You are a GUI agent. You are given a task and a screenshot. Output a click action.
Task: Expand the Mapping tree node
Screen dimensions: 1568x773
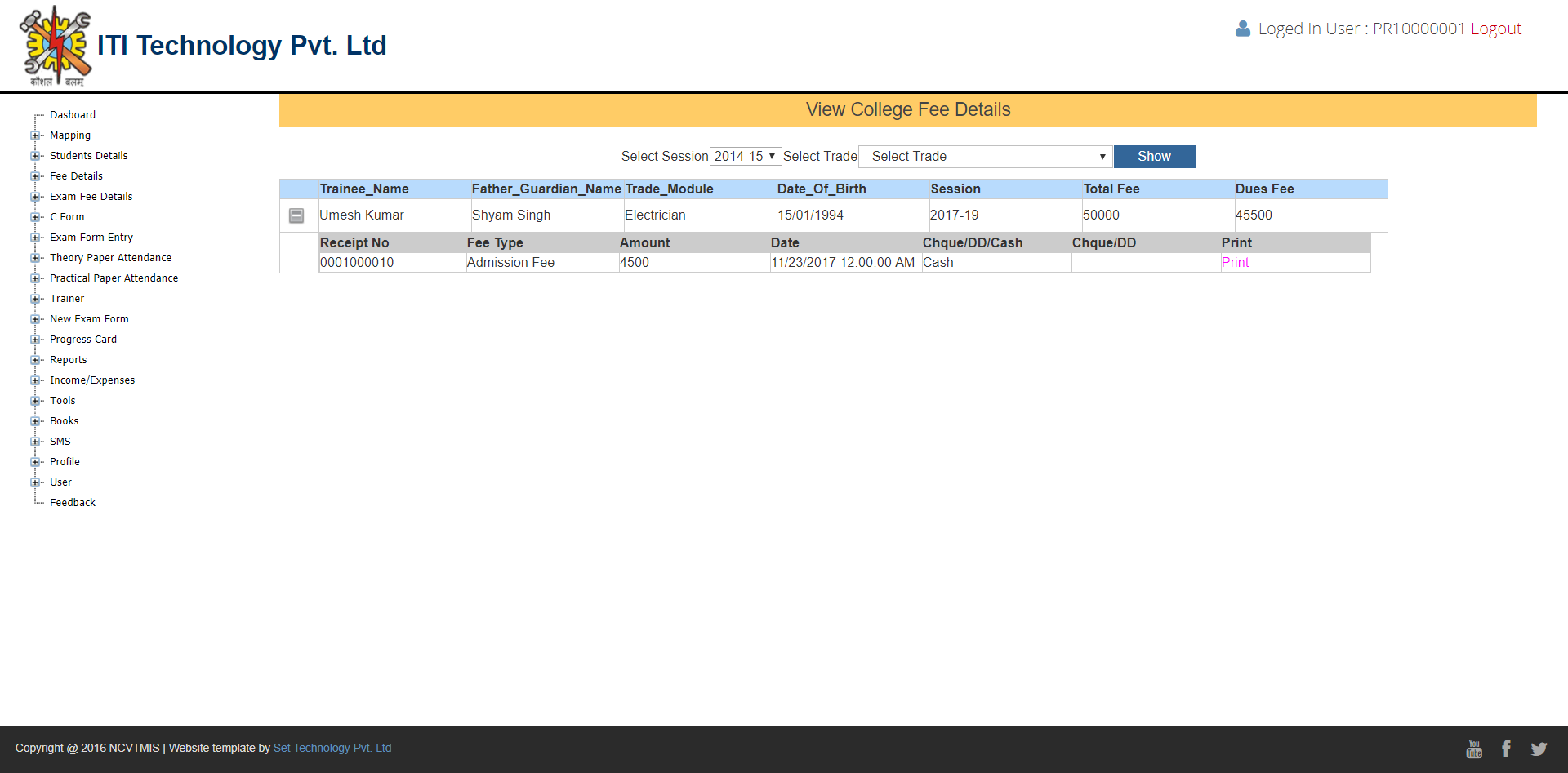pos(35,135)
